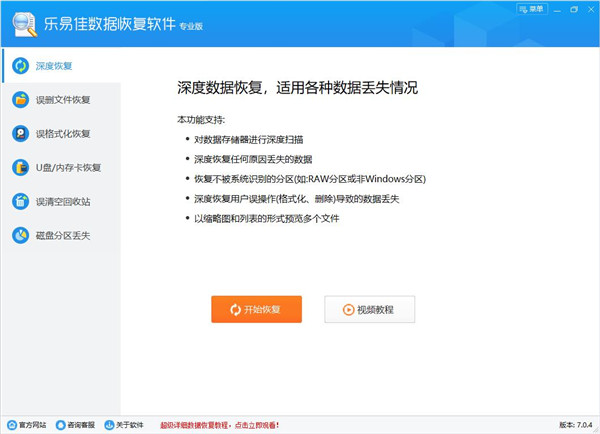Viewport: 600px width, 434px height.
Task: Click bullet about 格式化、删除 data loss
Action: pos(297,199)
